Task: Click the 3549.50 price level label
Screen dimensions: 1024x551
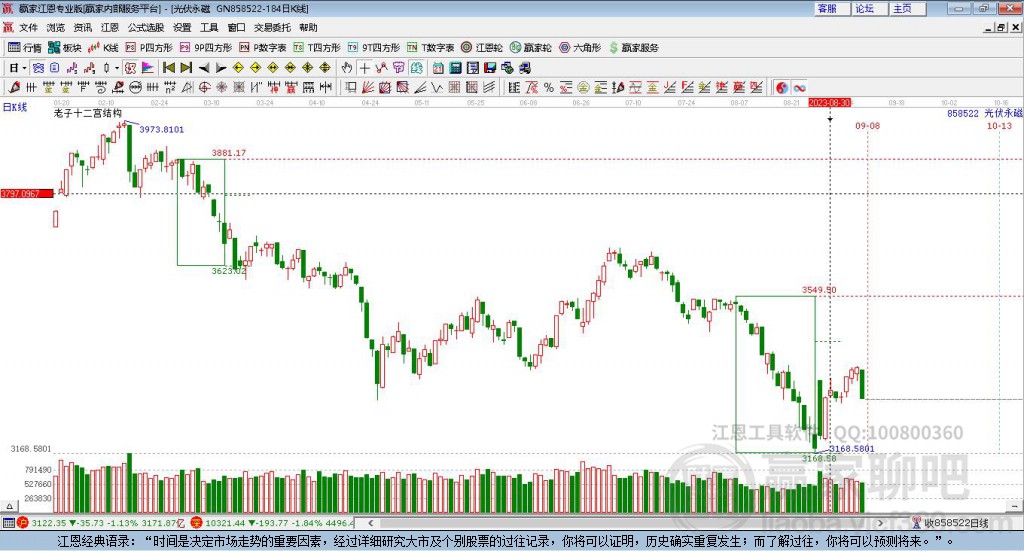Action: (x=819, y=290)
